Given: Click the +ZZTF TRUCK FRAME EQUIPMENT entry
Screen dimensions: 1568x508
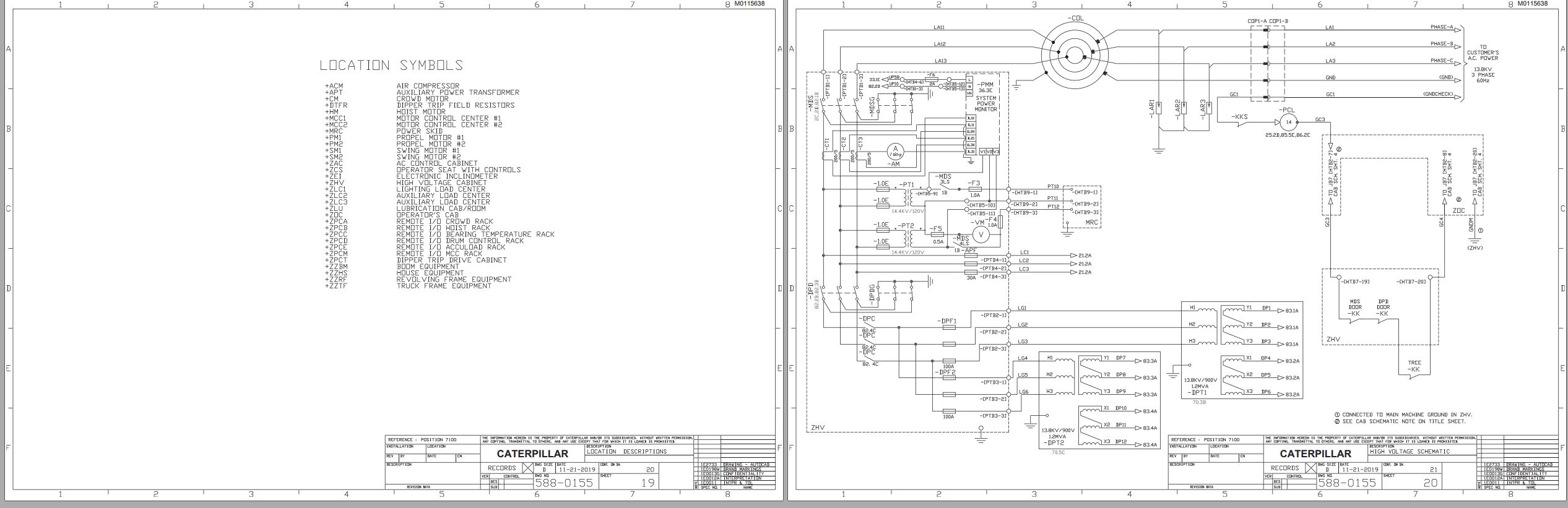Looking at the screenshot, I should pos(407,286).
